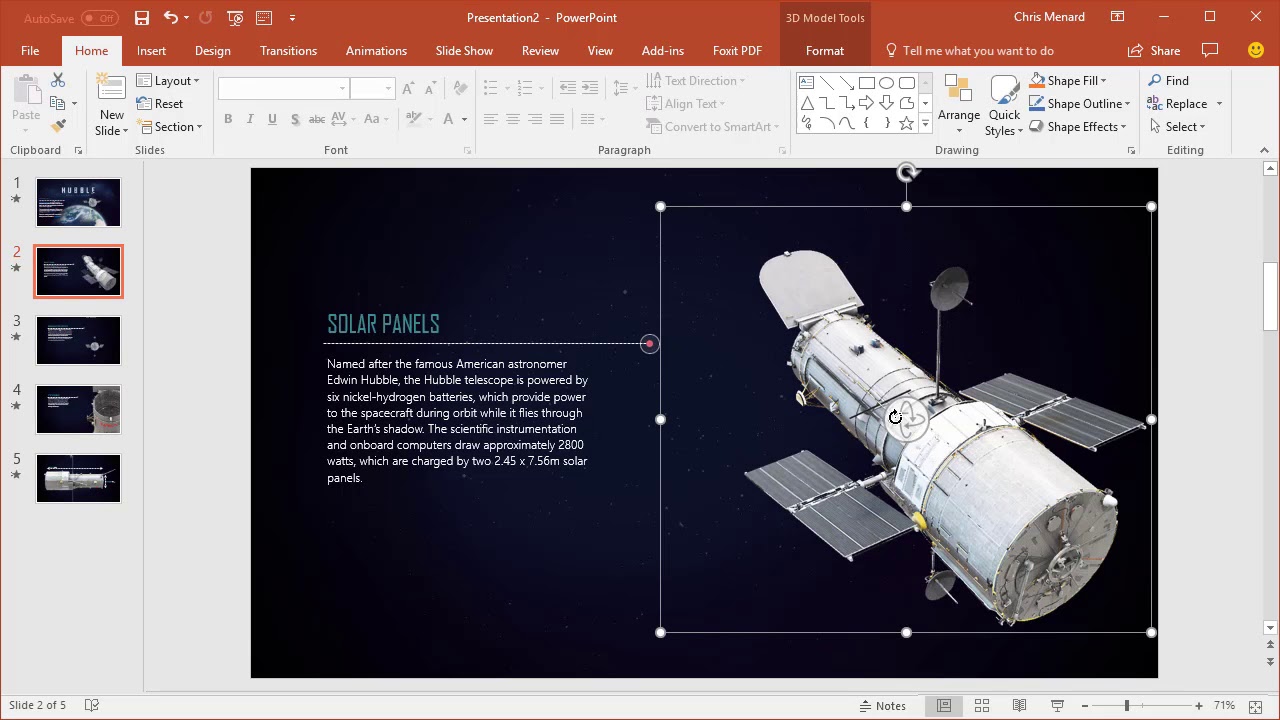The width and height of the screenshot is (1280, 720).
Task: Click the Start From Beginning slideshow icon
Action: coord(235,18)
